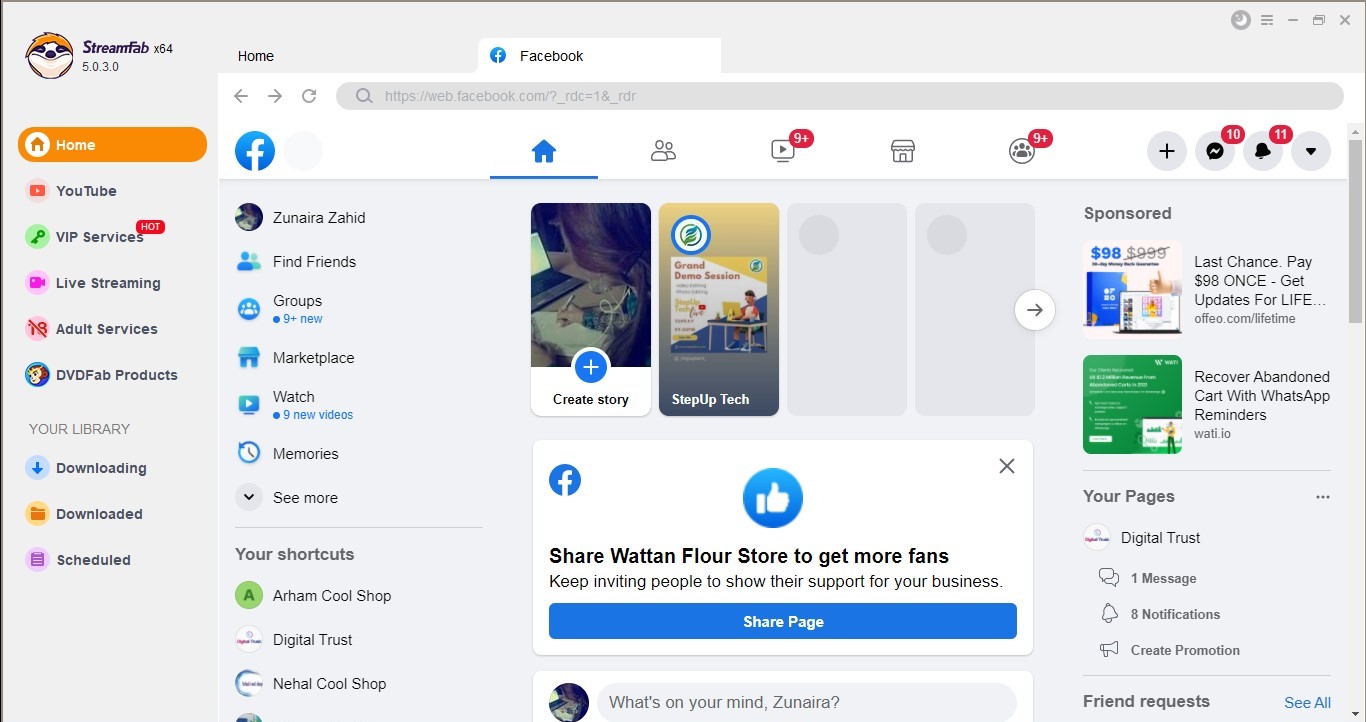
Task: Go back in the browser
Action: tap(241, 96)
